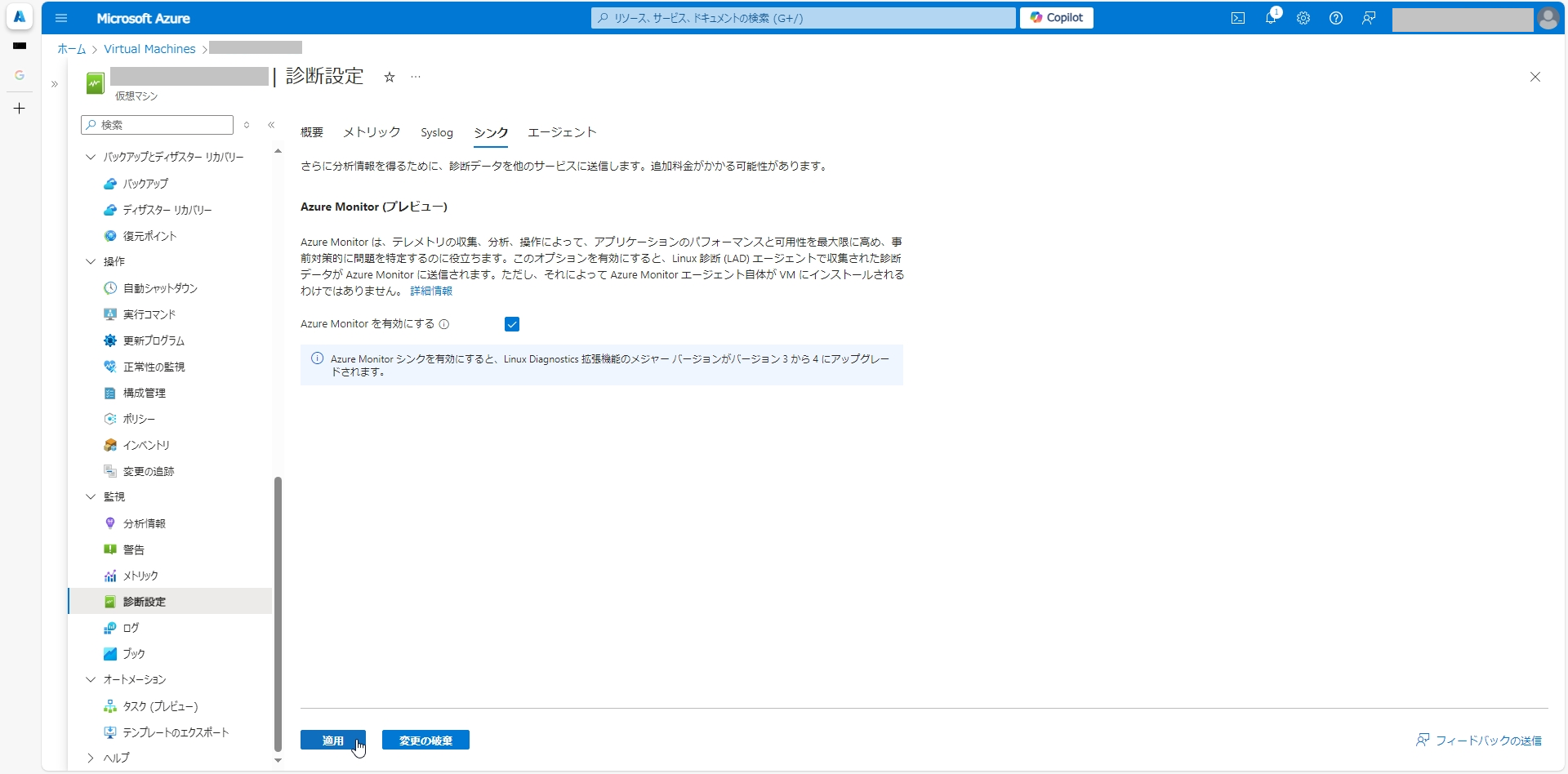Collapse the resource menu with the double chevron

tap(271, 125)
